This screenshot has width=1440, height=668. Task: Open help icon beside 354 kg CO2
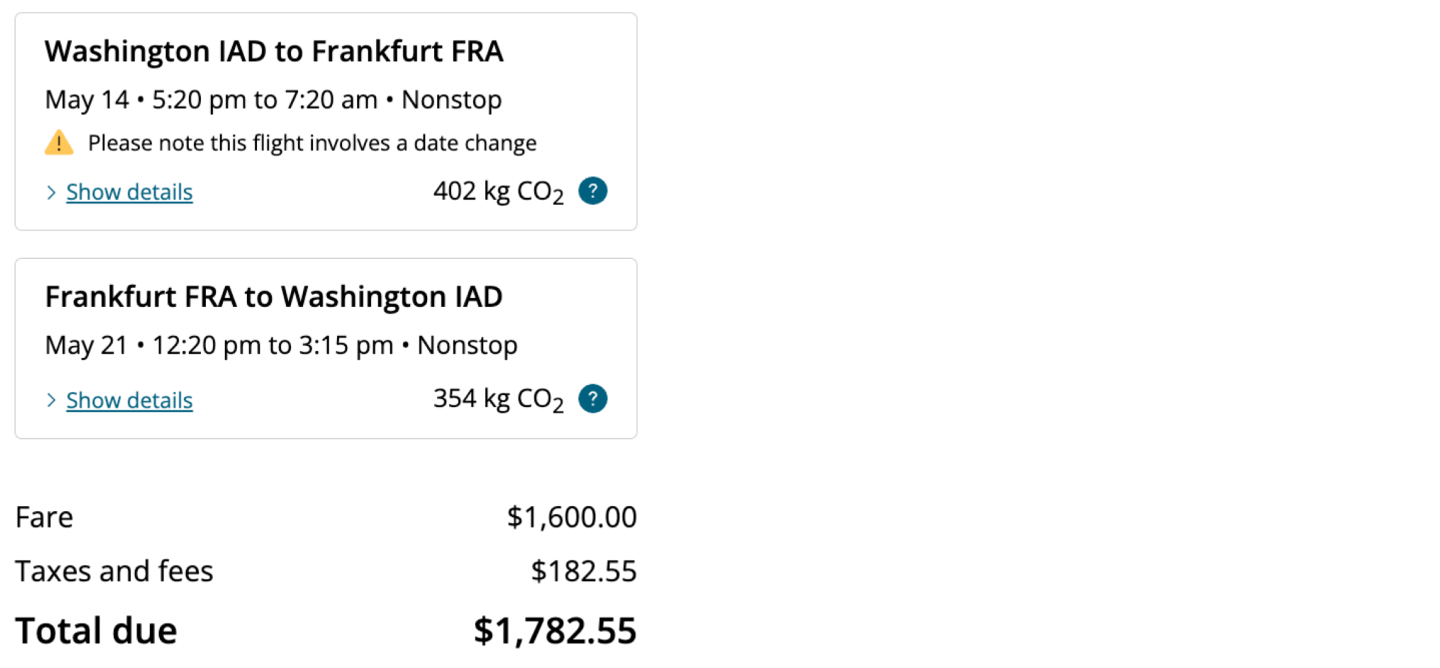click(x=593, y=399)
